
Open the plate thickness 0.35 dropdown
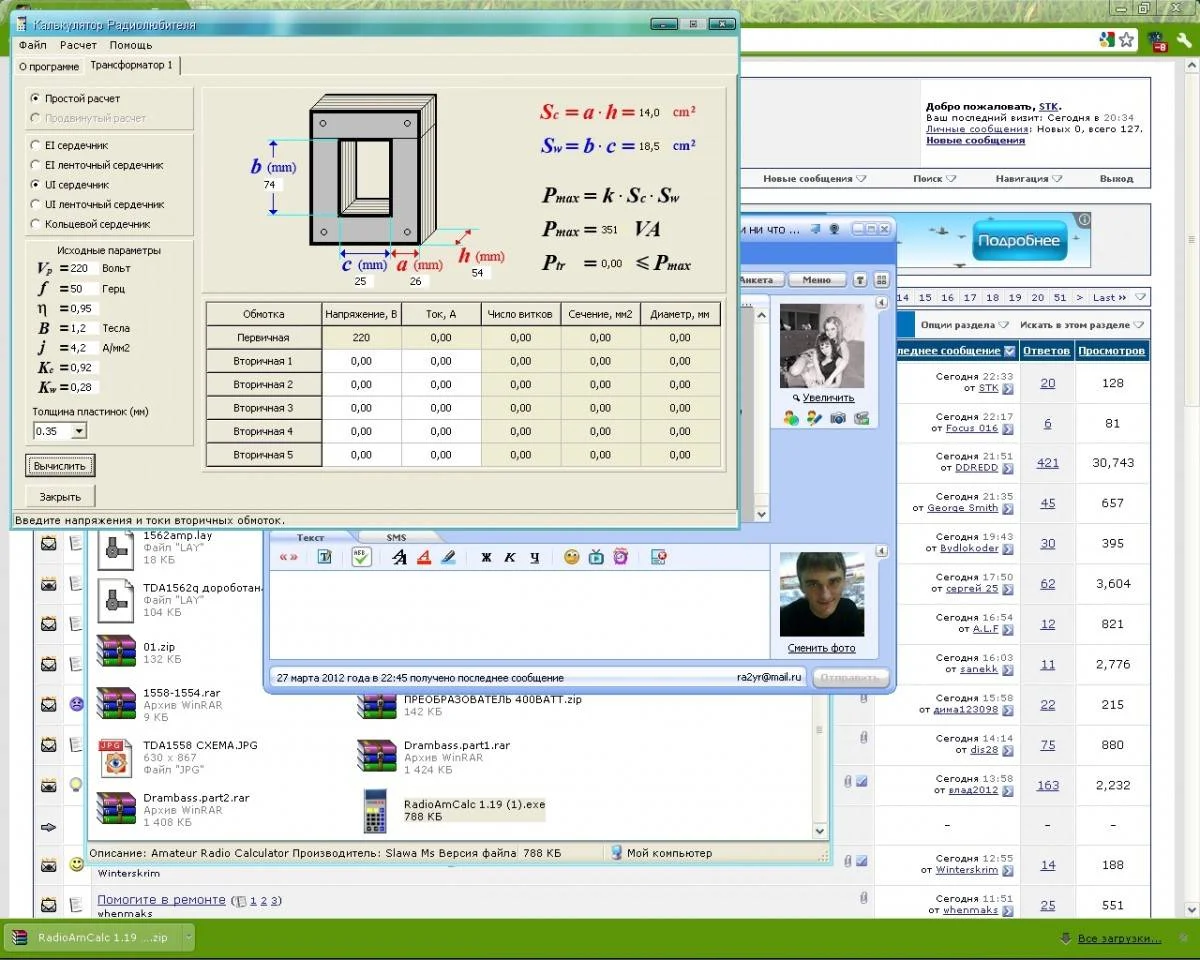coord(80,431)
